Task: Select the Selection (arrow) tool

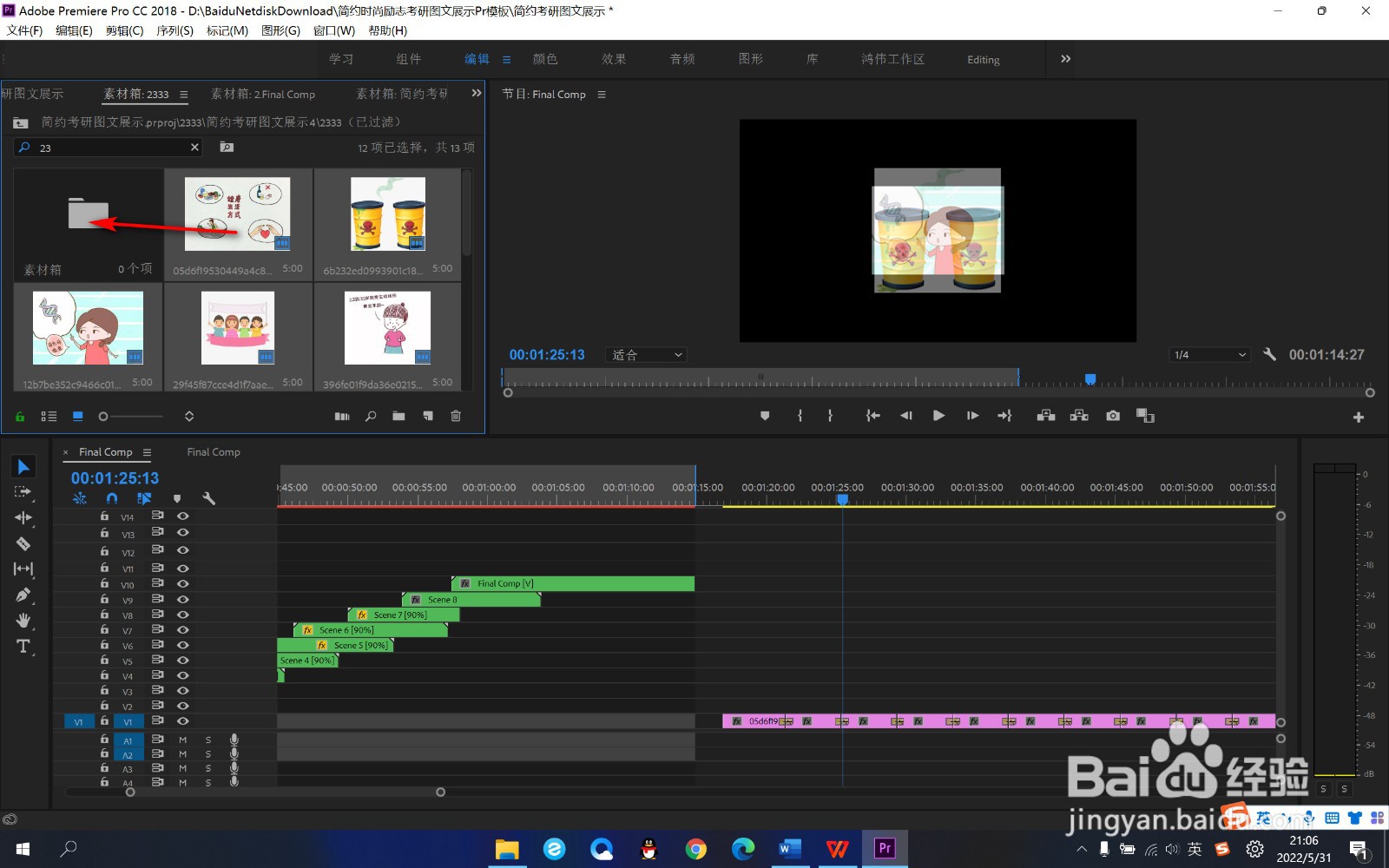Action: click(23, 467)
